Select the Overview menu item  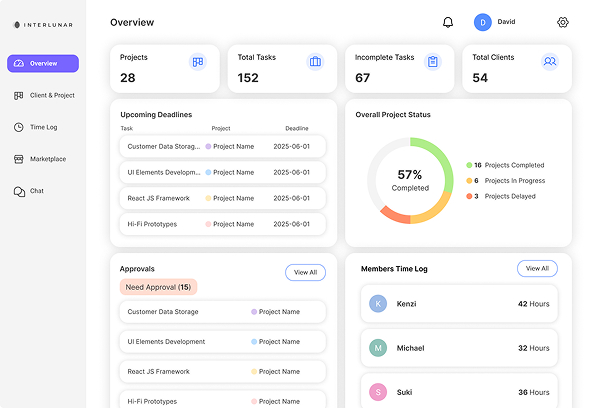pyautogui.click(x=43, y=64)
